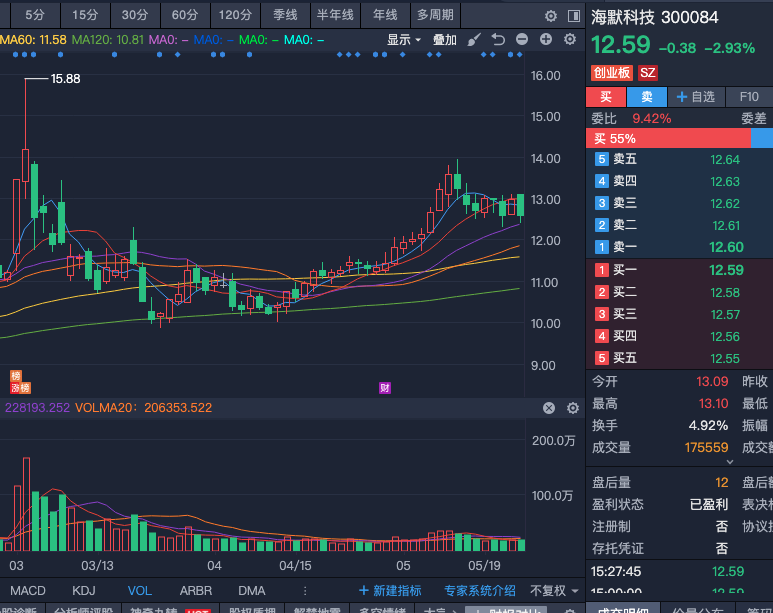Switch to 季线 quarterly chart
Viewport: 773px width, 613px height.
click(x=285, y=15)
